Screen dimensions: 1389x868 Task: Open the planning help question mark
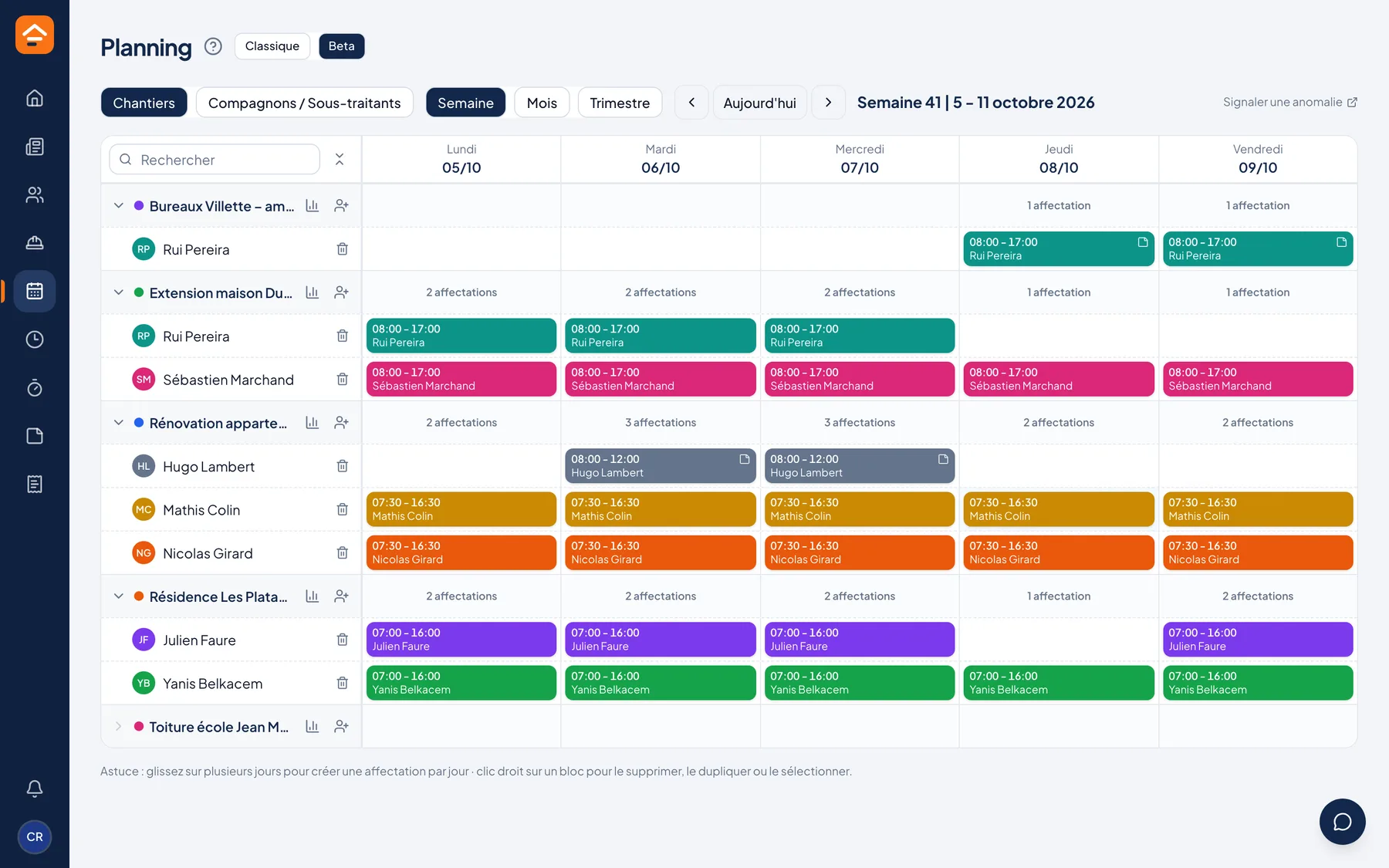(x=213, y=46)
